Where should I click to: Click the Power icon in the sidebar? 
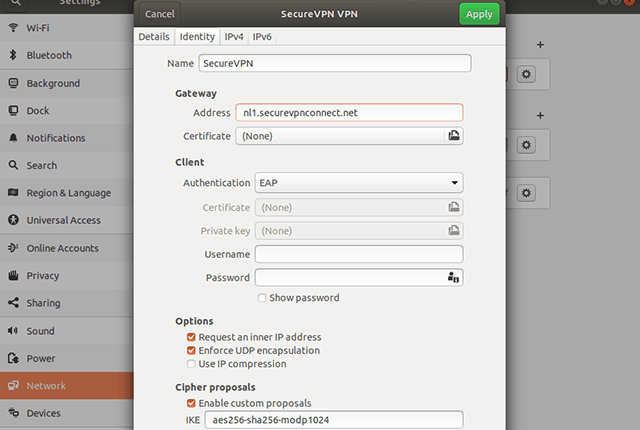(x=13, y=358)
